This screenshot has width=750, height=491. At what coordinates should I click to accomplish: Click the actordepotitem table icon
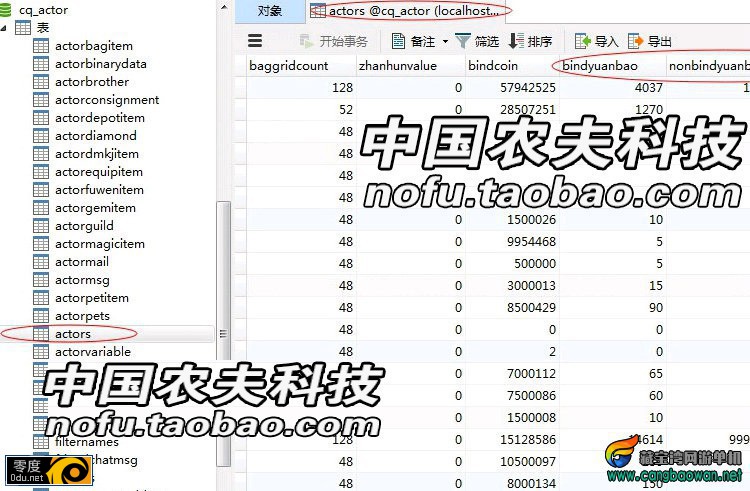[41, 118]
